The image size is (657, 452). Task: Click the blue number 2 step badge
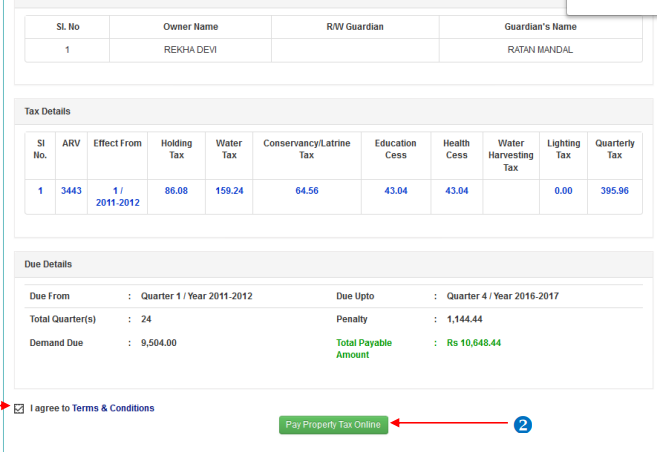click(x=522, y=424)
